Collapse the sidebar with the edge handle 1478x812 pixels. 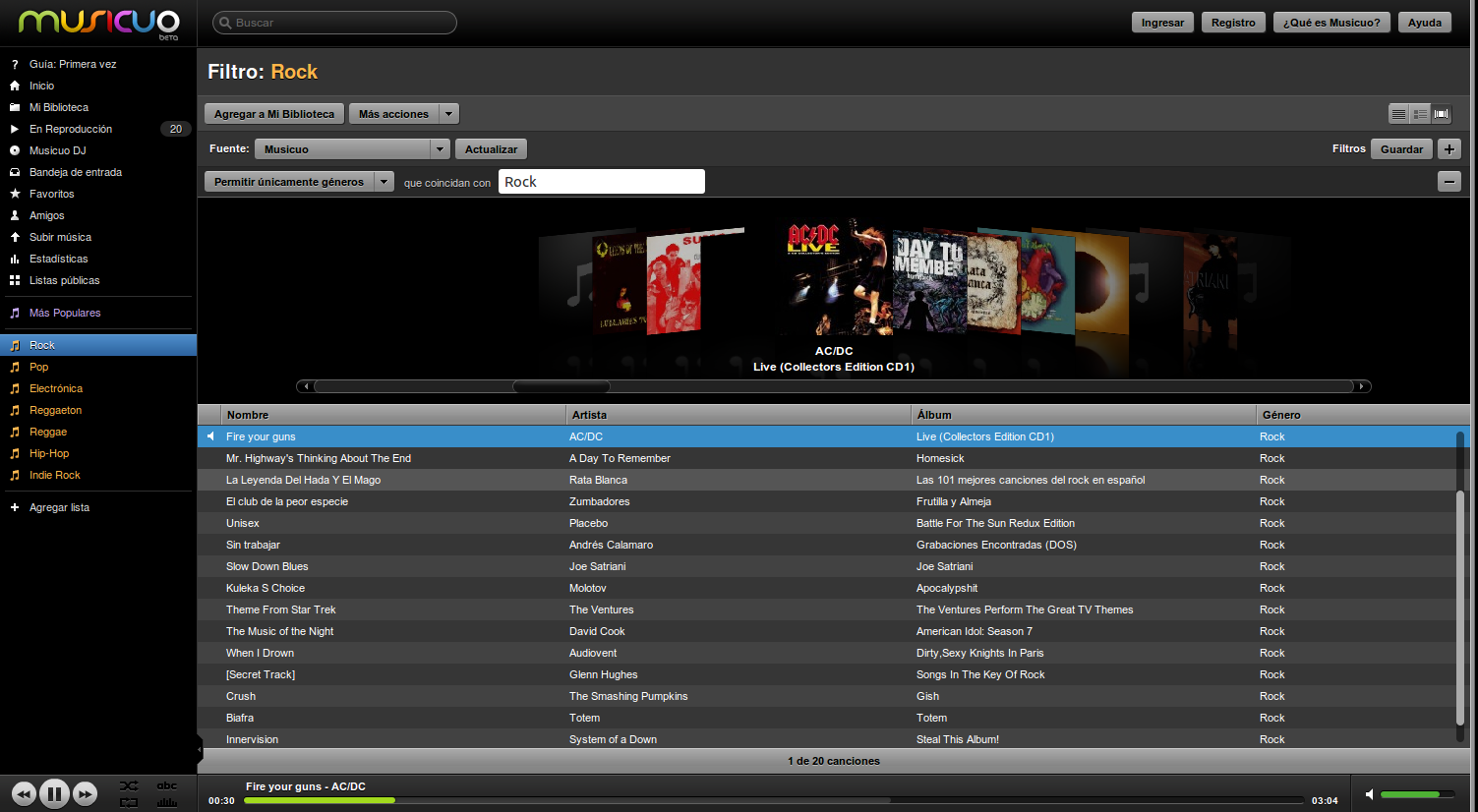coord(200,749)
